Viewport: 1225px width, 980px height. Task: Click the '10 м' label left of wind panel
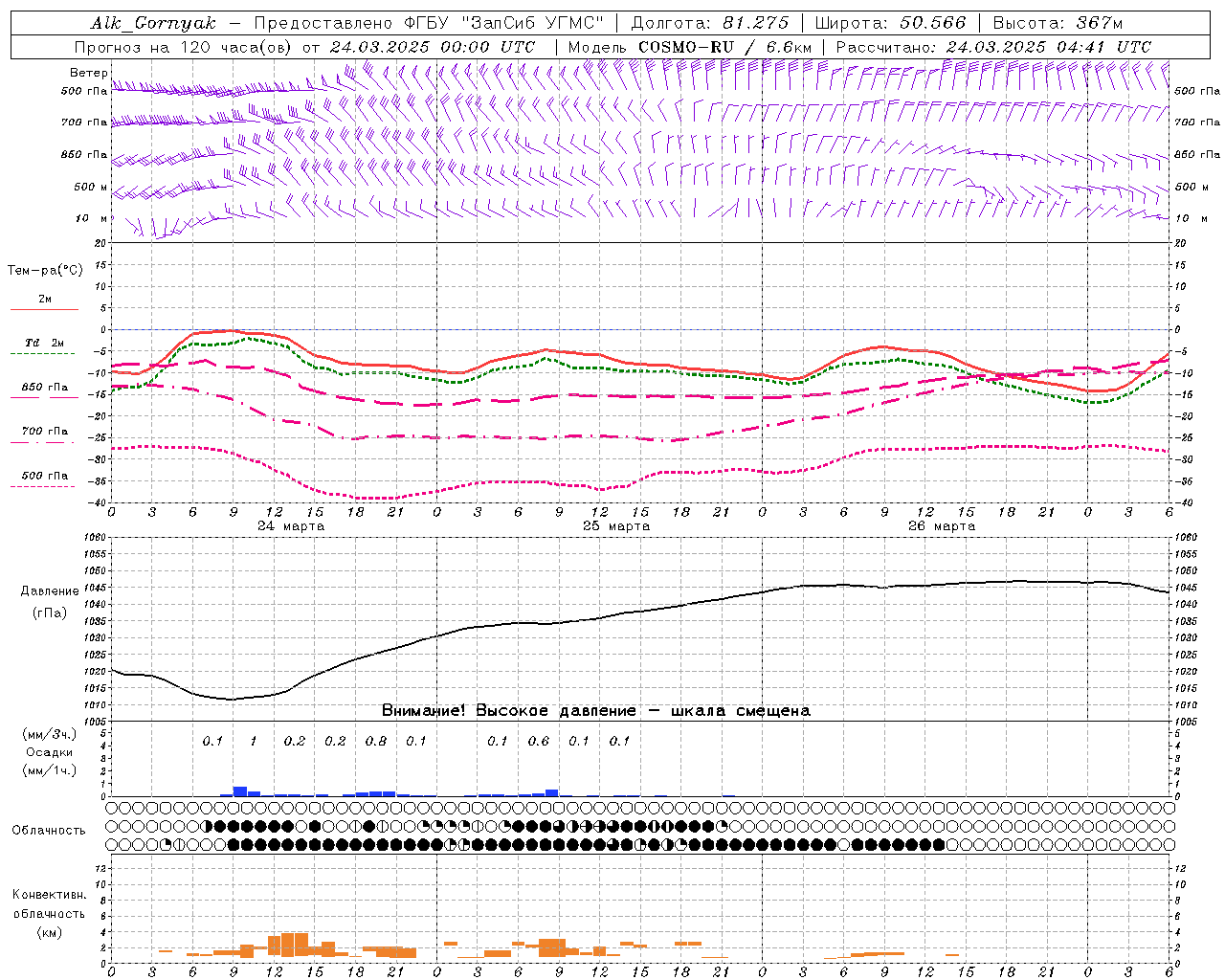click(x=92, y=218)
